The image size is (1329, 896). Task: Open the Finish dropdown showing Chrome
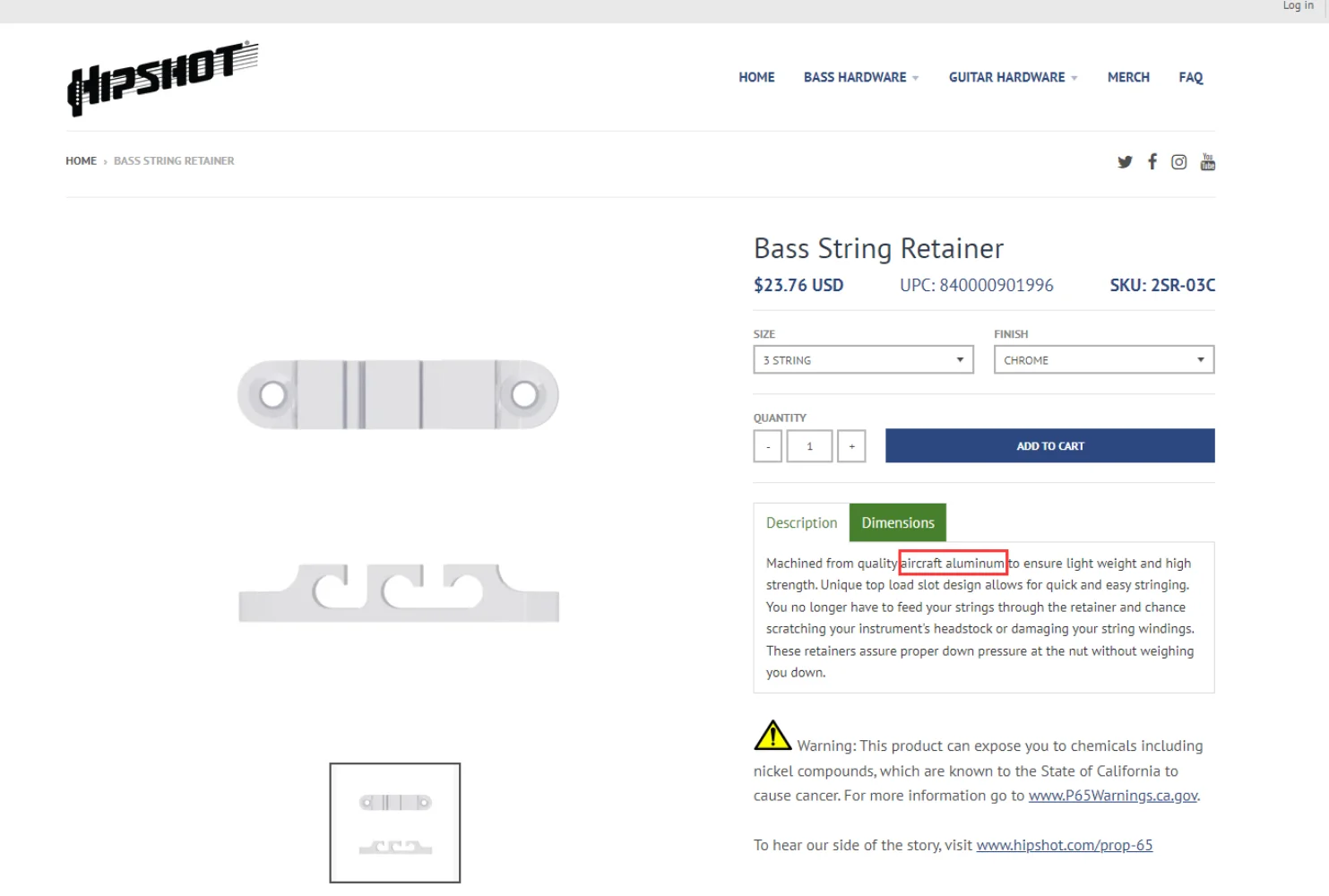click(1103, 360)
